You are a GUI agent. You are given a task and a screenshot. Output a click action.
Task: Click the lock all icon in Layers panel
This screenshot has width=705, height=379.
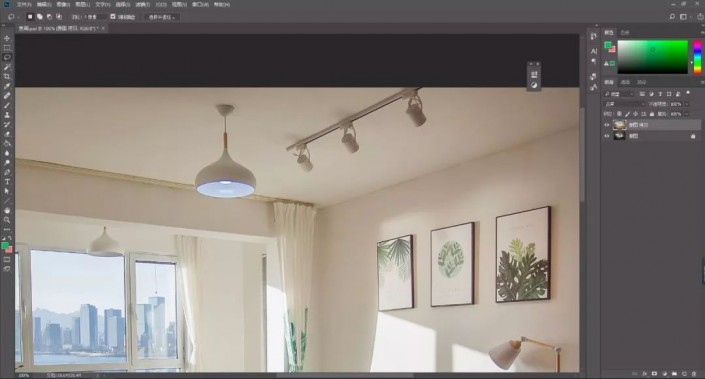[x=652, y=114]
